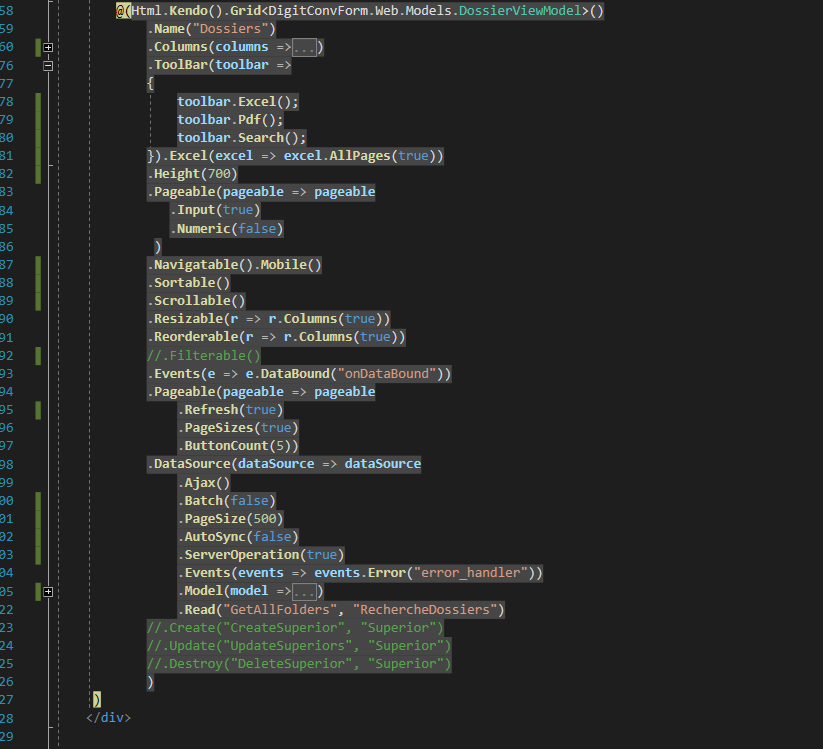Image resolution: width=823 pixels, height=749 pixels.
Task: Place cursor on the "Dossiers" string
Action: pos(233,29)
